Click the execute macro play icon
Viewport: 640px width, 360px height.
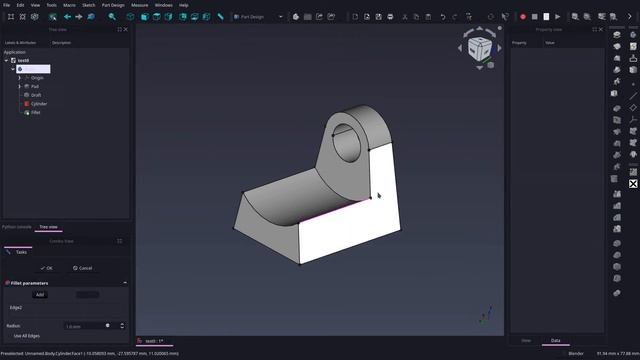pos(558,17)
